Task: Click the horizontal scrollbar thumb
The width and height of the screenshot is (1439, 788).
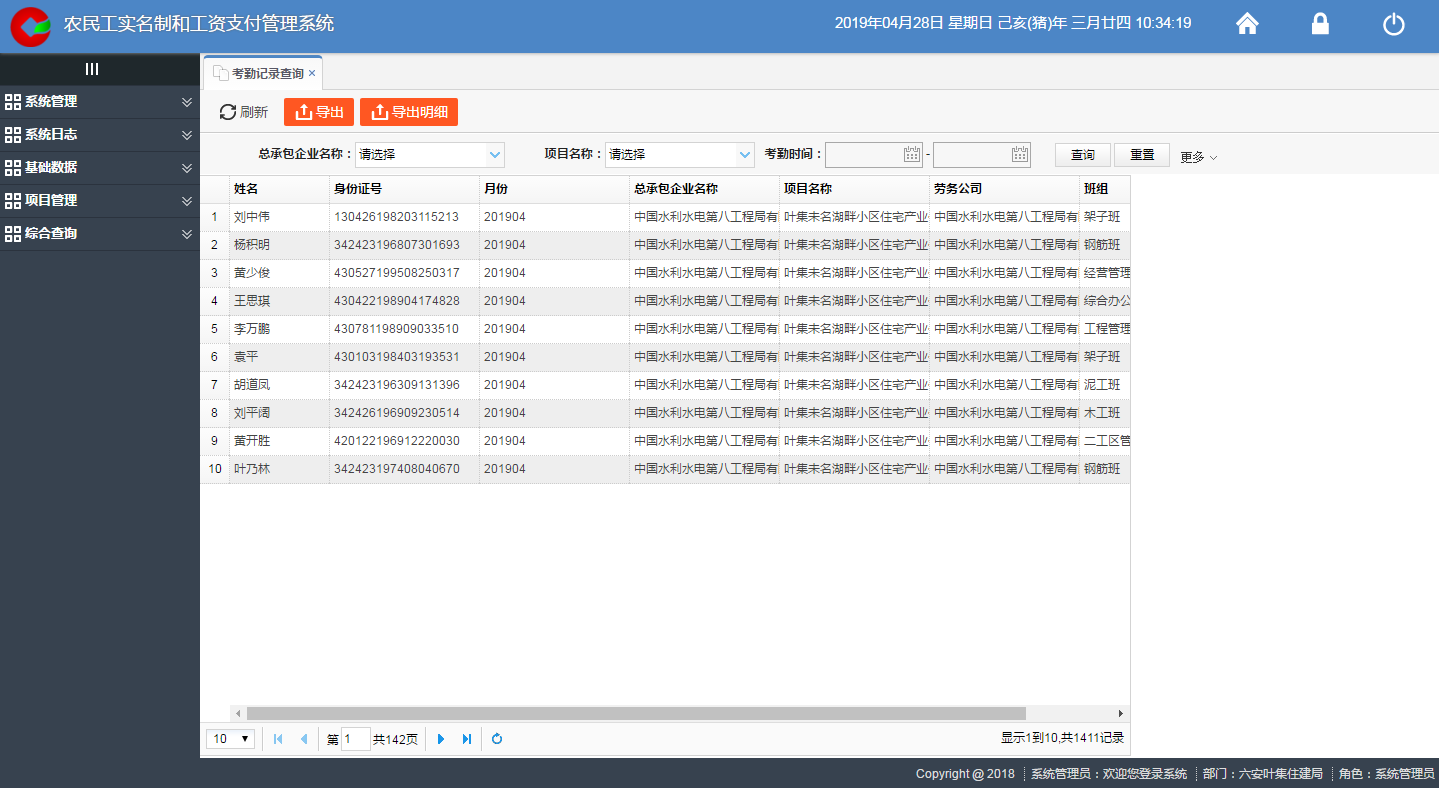Action: point(636,713)
